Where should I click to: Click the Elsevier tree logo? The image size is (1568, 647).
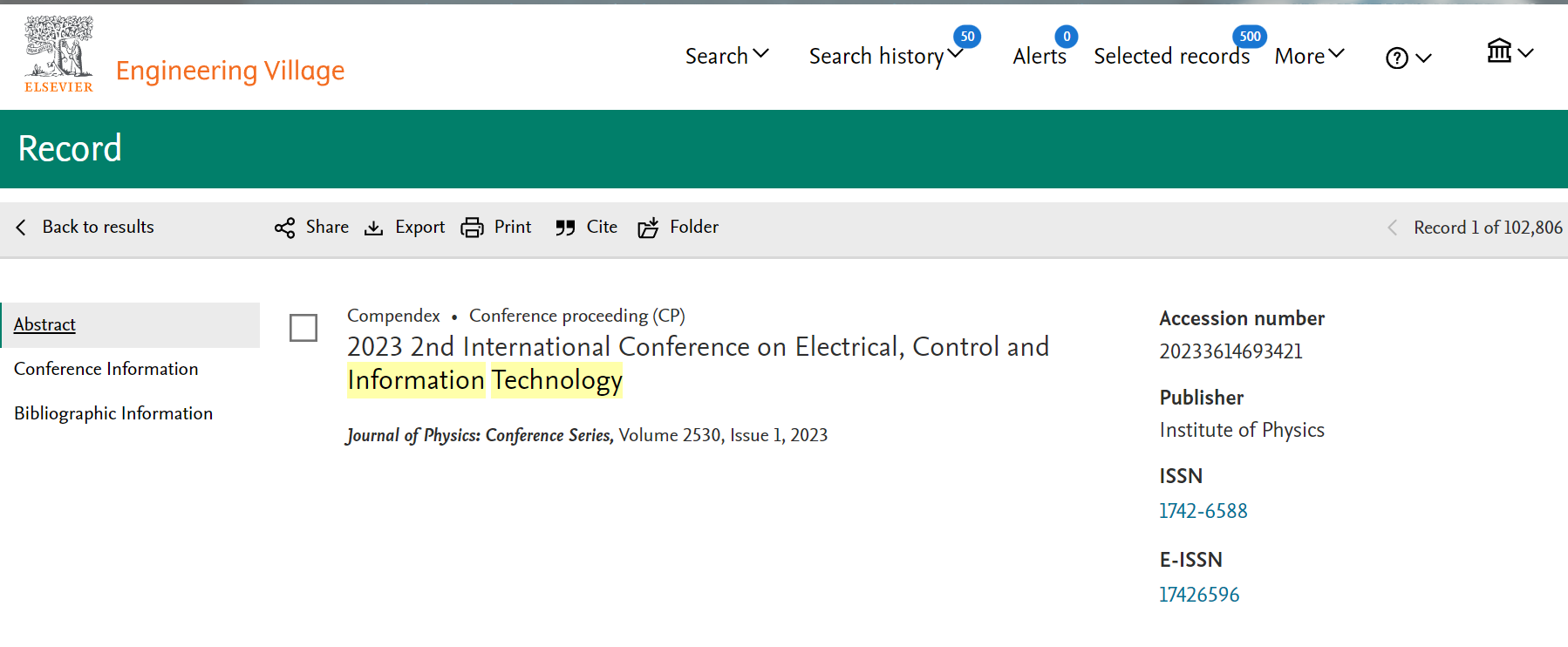pos(58,54)
